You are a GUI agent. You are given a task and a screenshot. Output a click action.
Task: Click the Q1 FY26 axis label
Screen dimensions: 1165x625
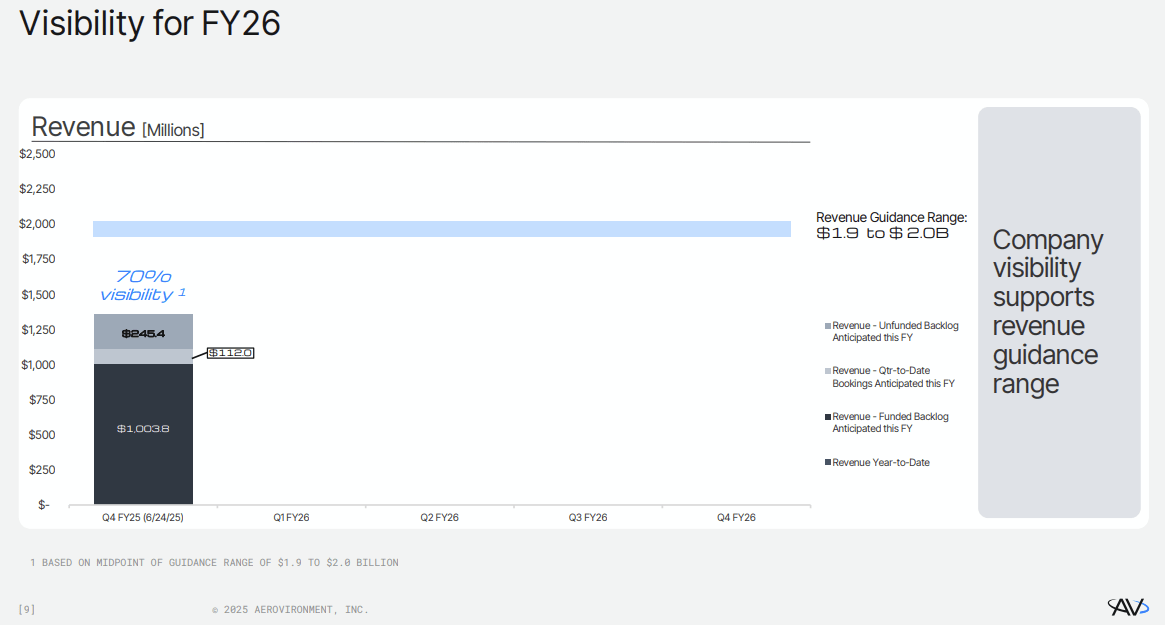[291, 518]
